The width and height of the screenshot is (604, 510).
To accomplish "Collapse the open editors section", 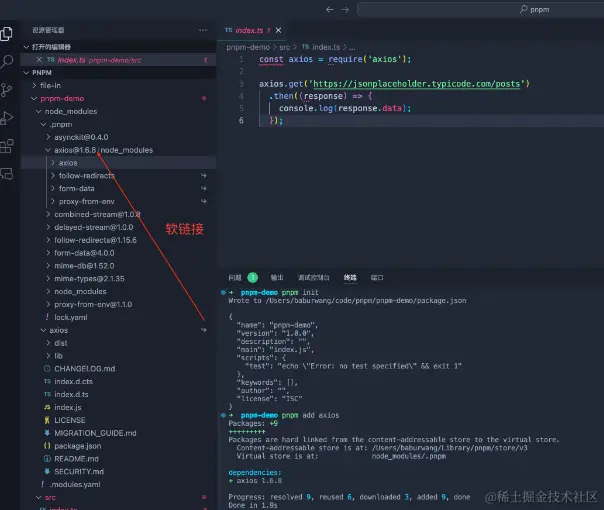I will (x=118, y=47).
